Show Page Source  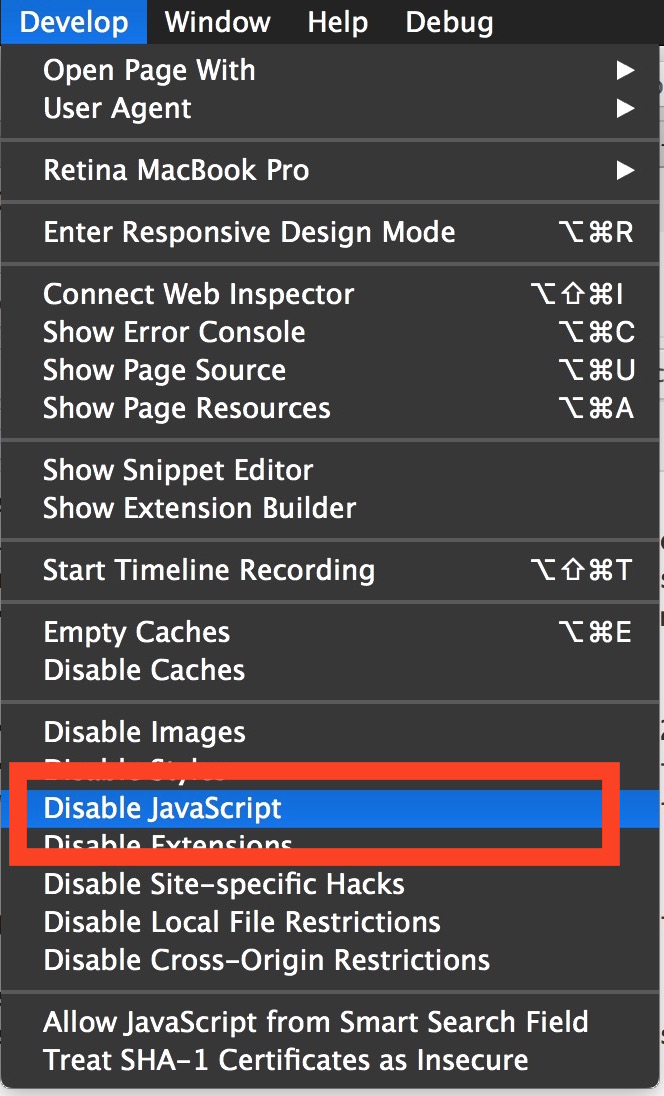163,370
